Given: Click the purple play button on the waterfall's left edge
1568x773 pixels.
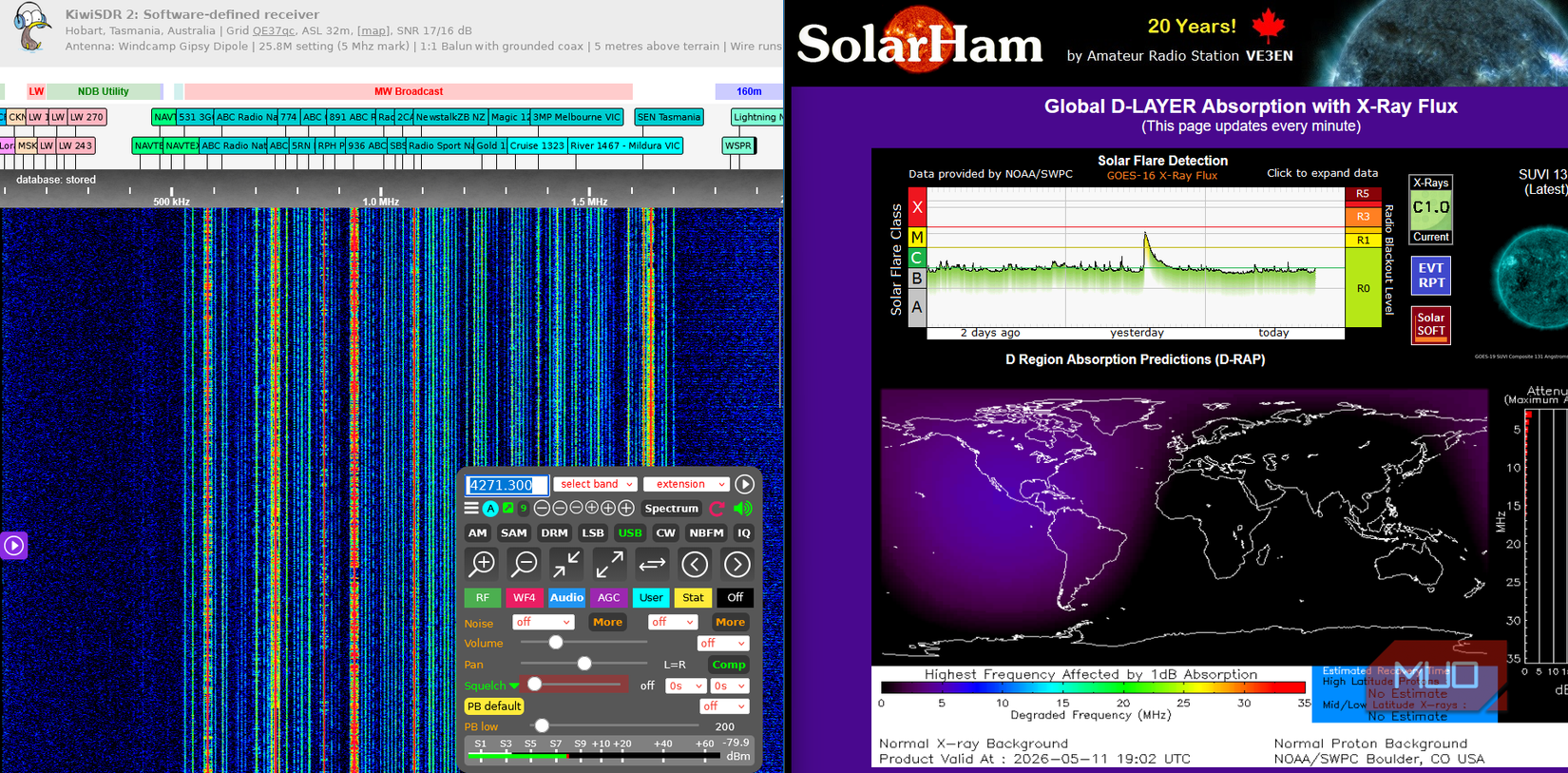Looking at the screenshot, I should [13, 545].
